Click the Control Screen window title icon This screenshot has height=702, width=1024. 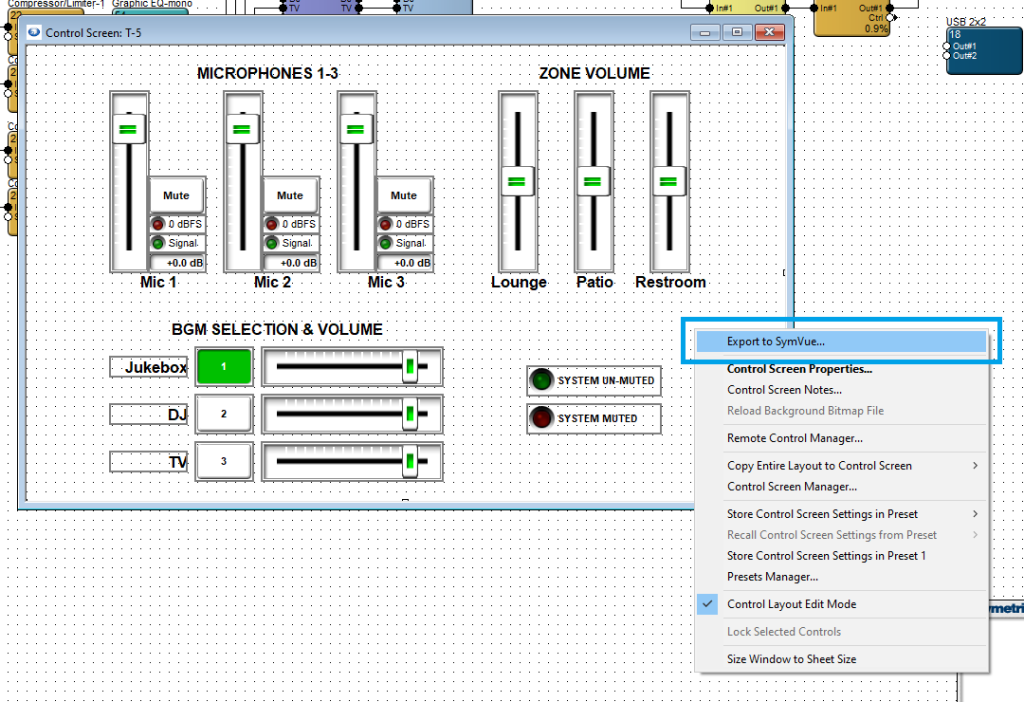pyautogui.click(x=34, y=32)
